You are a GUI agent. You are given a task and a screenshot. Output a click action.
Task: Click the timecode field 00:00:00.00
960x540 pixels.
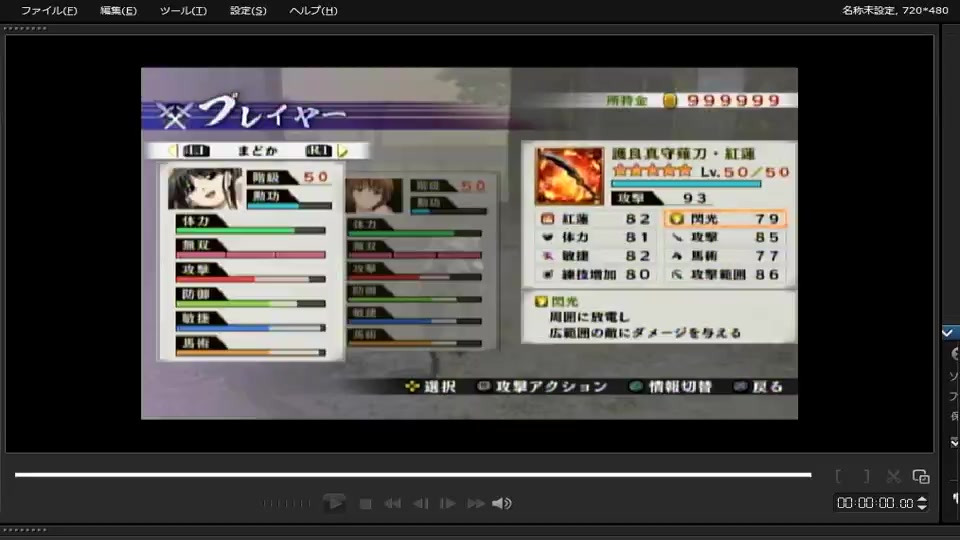[x=875, y=503]
